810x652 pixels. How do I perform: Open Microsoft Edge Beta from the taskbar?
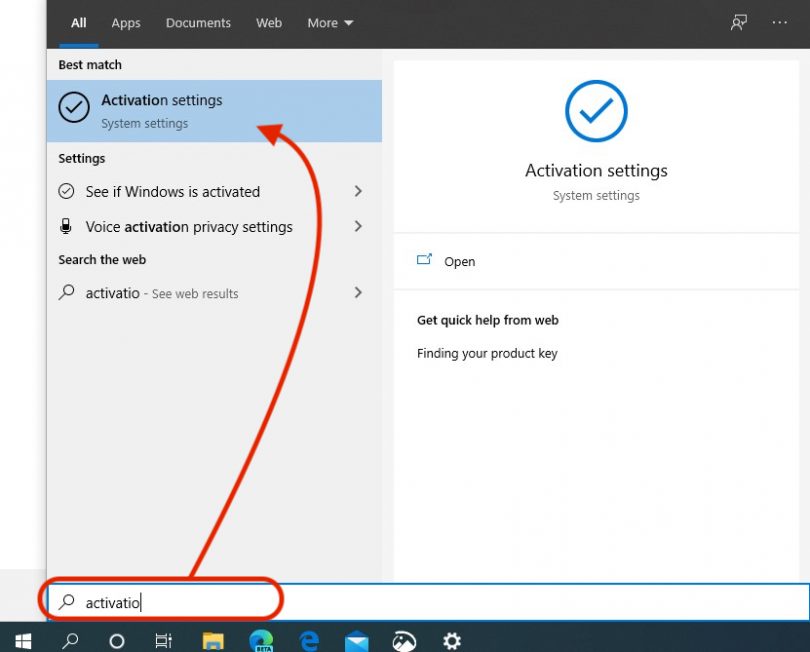(x=259, y=640)
